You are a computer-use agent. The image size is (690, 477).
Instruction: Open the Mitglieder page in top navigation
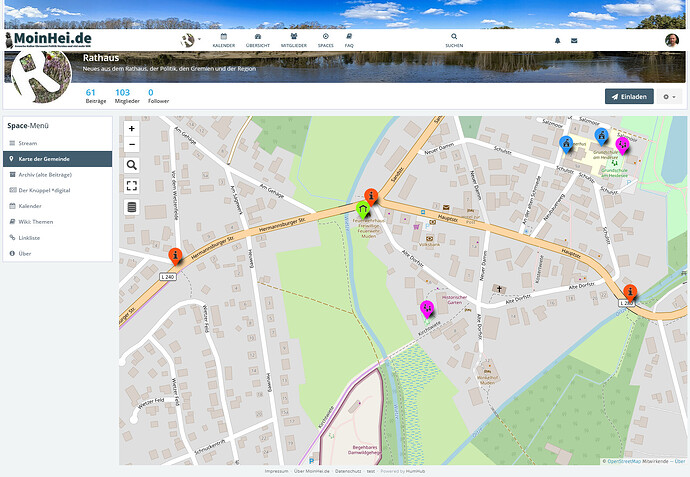pyautogui.click(x=294, y=40)
